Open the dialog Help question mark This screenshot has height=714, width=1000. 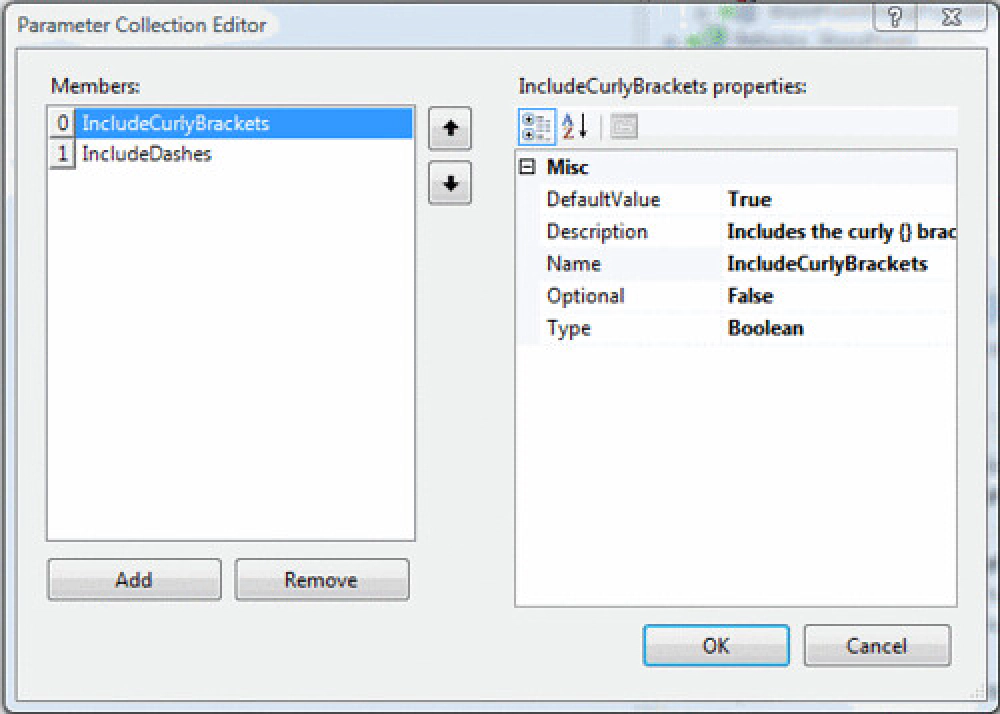(894, 16)
